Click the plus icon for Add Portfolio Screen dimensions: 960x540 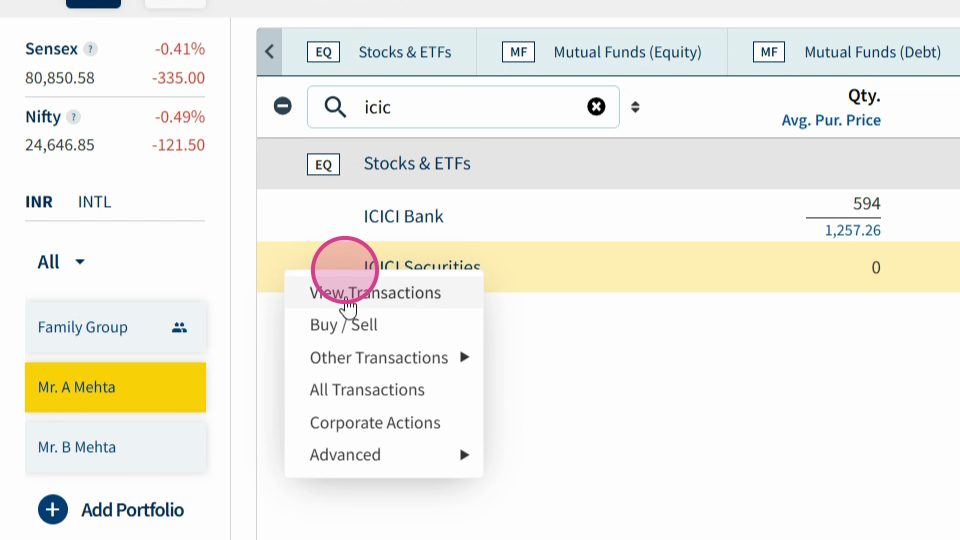tap(53, 509)
